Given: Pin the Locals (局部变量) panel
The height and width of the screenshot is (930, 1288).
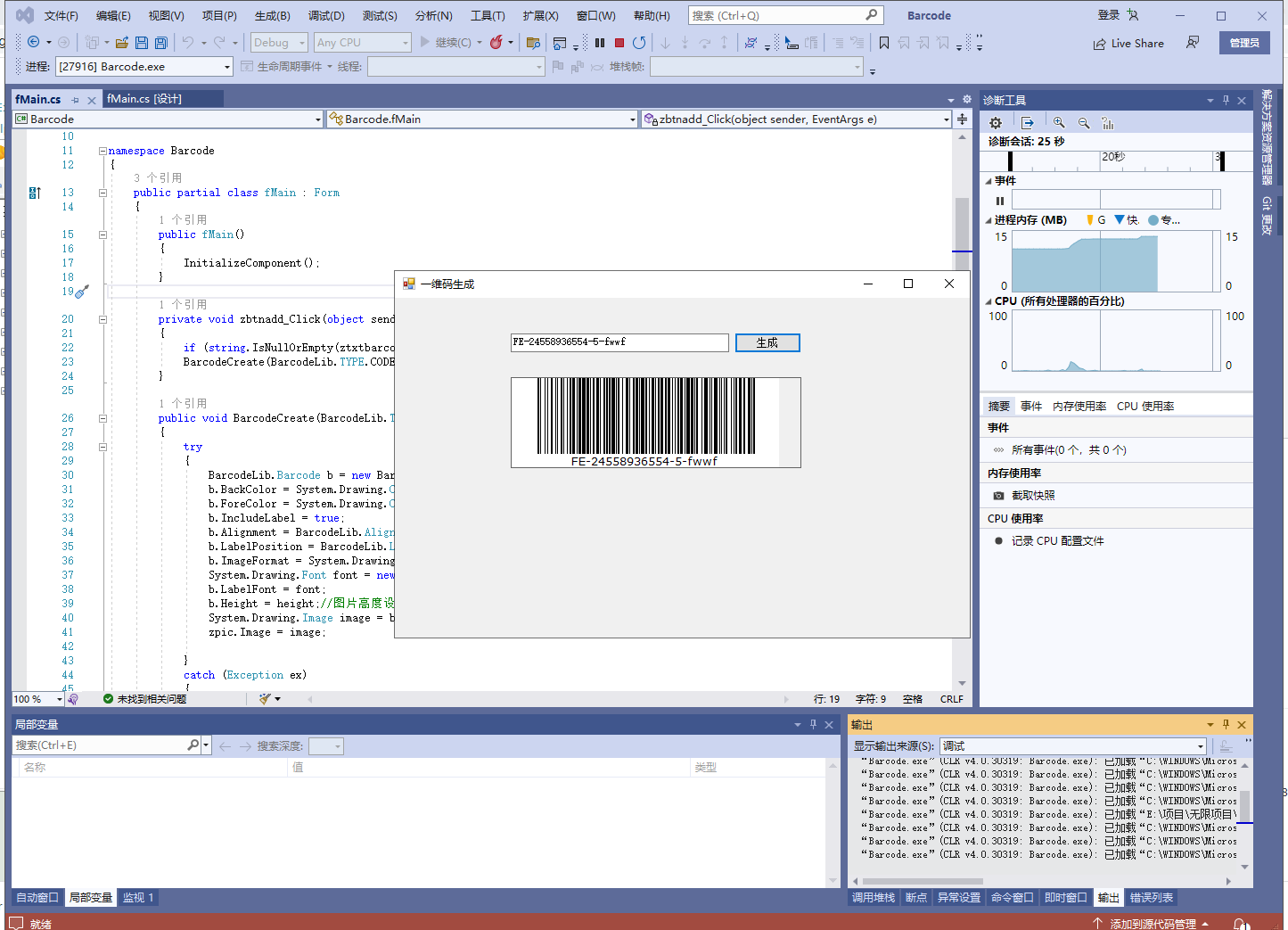Looking at the screenshot, I should coord(813,725).
